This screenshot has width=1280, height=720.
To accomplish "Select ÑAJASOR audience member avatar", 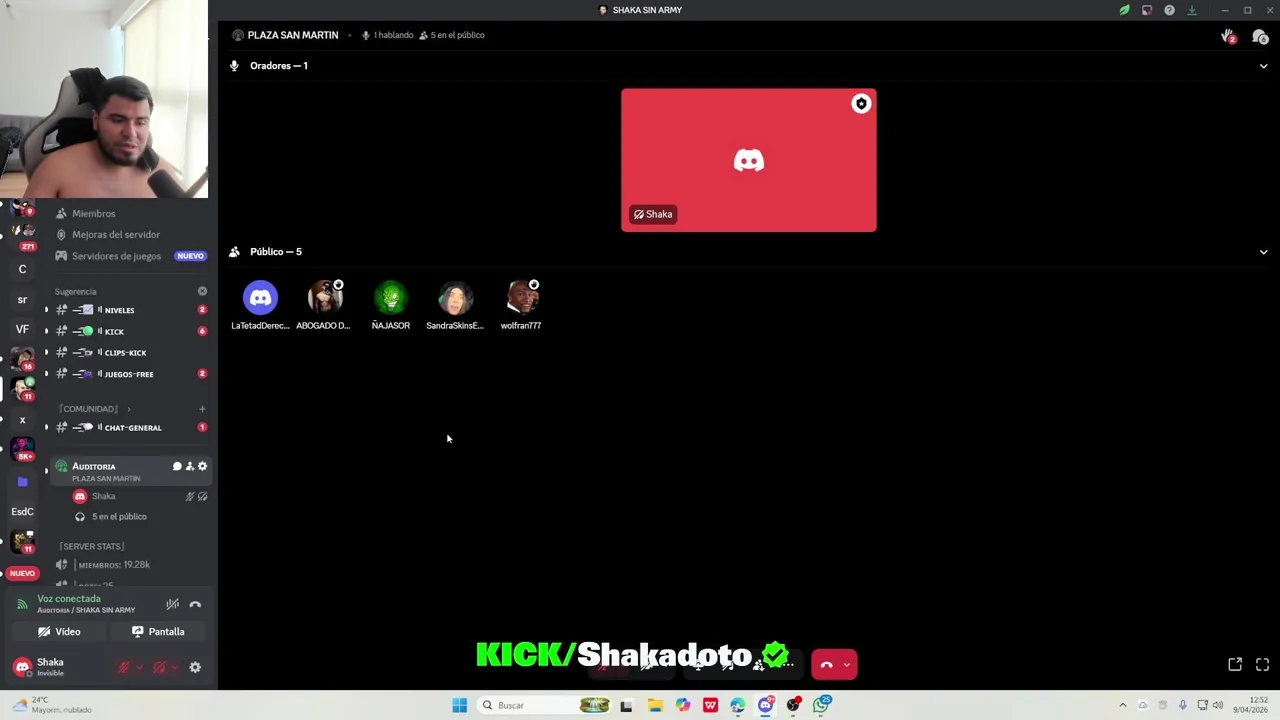I will (391, 298).
